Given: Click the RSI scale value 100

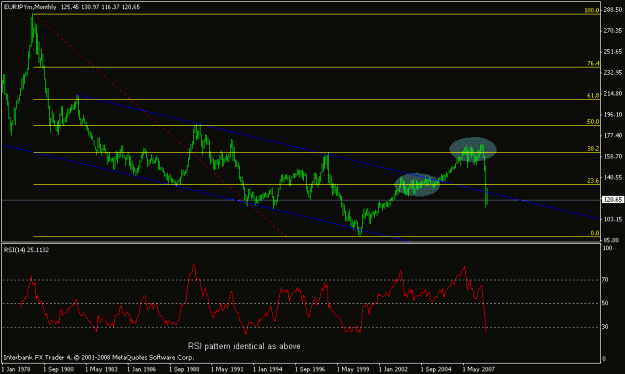Looking at the screenshot, I should tap(607, 248).
